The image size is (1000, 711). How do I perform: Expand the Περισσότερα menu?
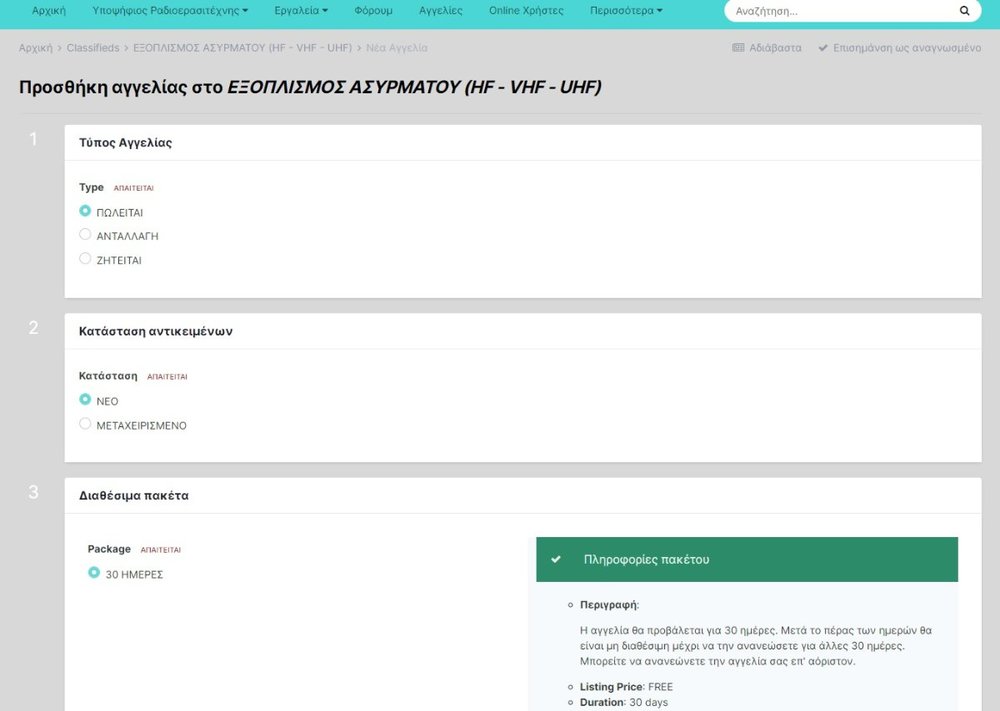[626, 11]
